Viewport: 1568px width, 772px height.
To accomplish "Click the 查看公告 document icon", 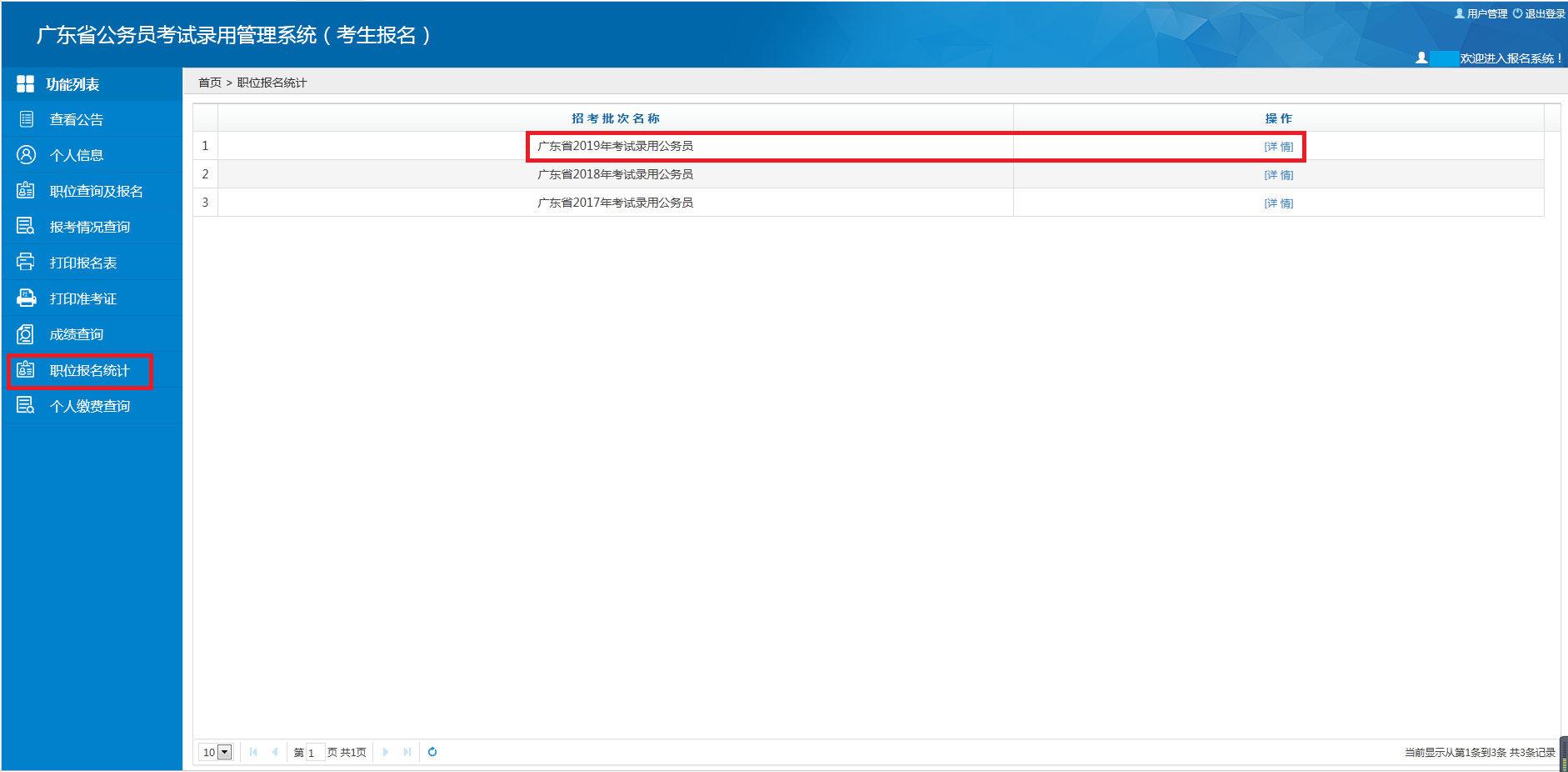I will pyautogui.click(x=26, y=119).
